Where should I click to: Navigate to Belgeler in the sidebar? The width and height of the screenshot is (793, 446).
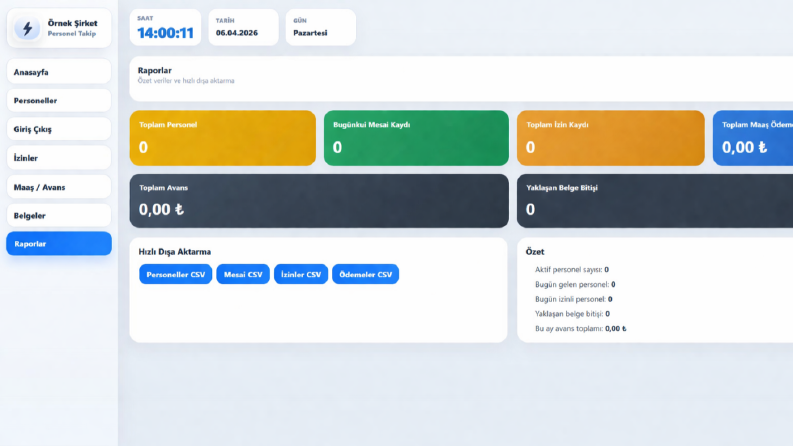[59, 215]
